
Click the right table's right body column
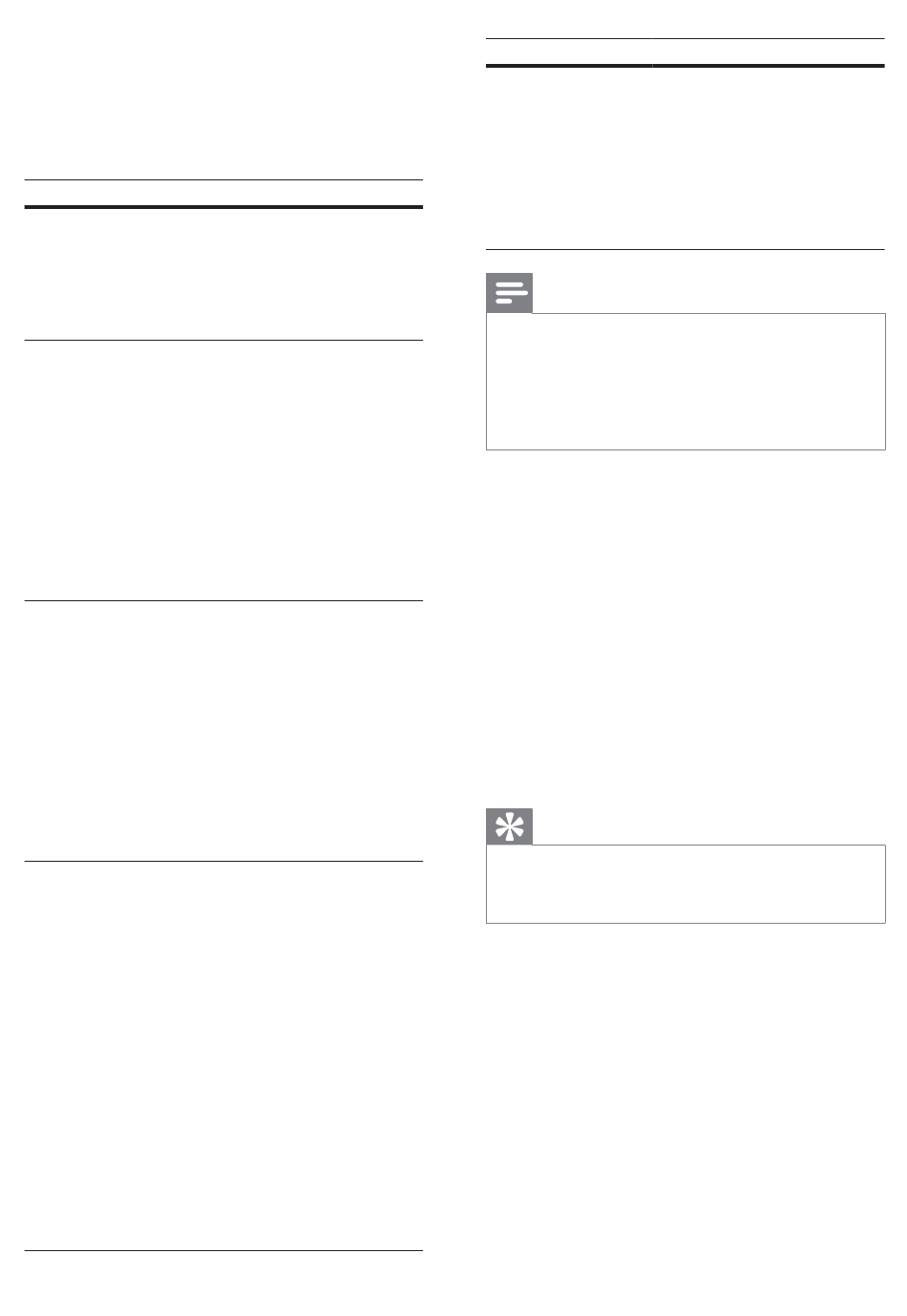(x=769, y=157)
